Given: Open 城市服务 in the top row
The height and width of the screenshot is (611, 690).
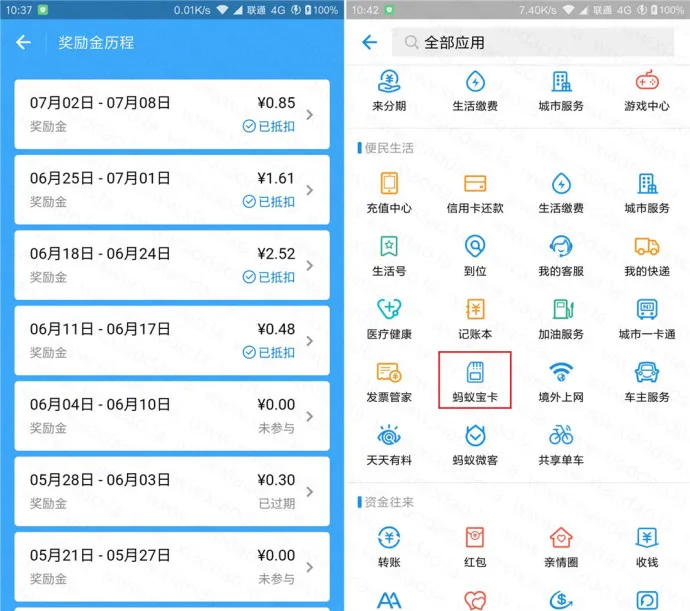Looking at the screenshot, I should click(561, 81).
